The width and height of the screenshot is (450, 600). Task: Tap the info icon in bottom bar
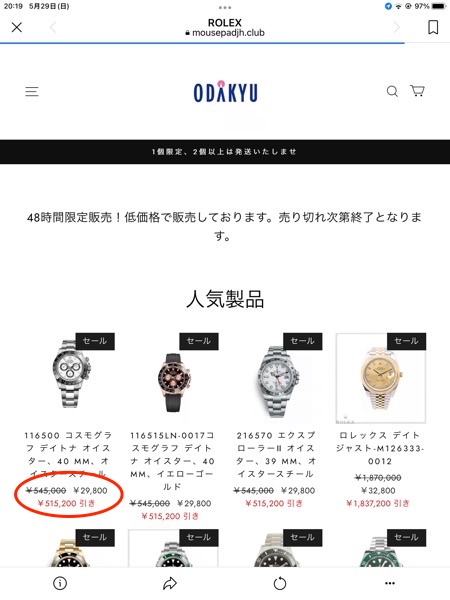point(60,583)
